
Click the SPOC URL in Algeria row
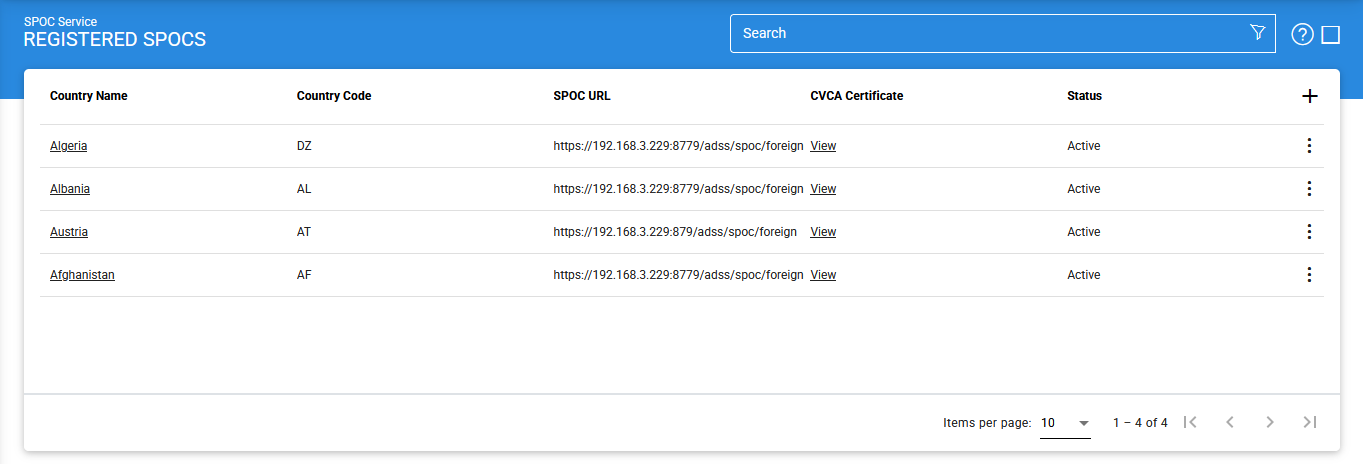[x=678, y=146]
